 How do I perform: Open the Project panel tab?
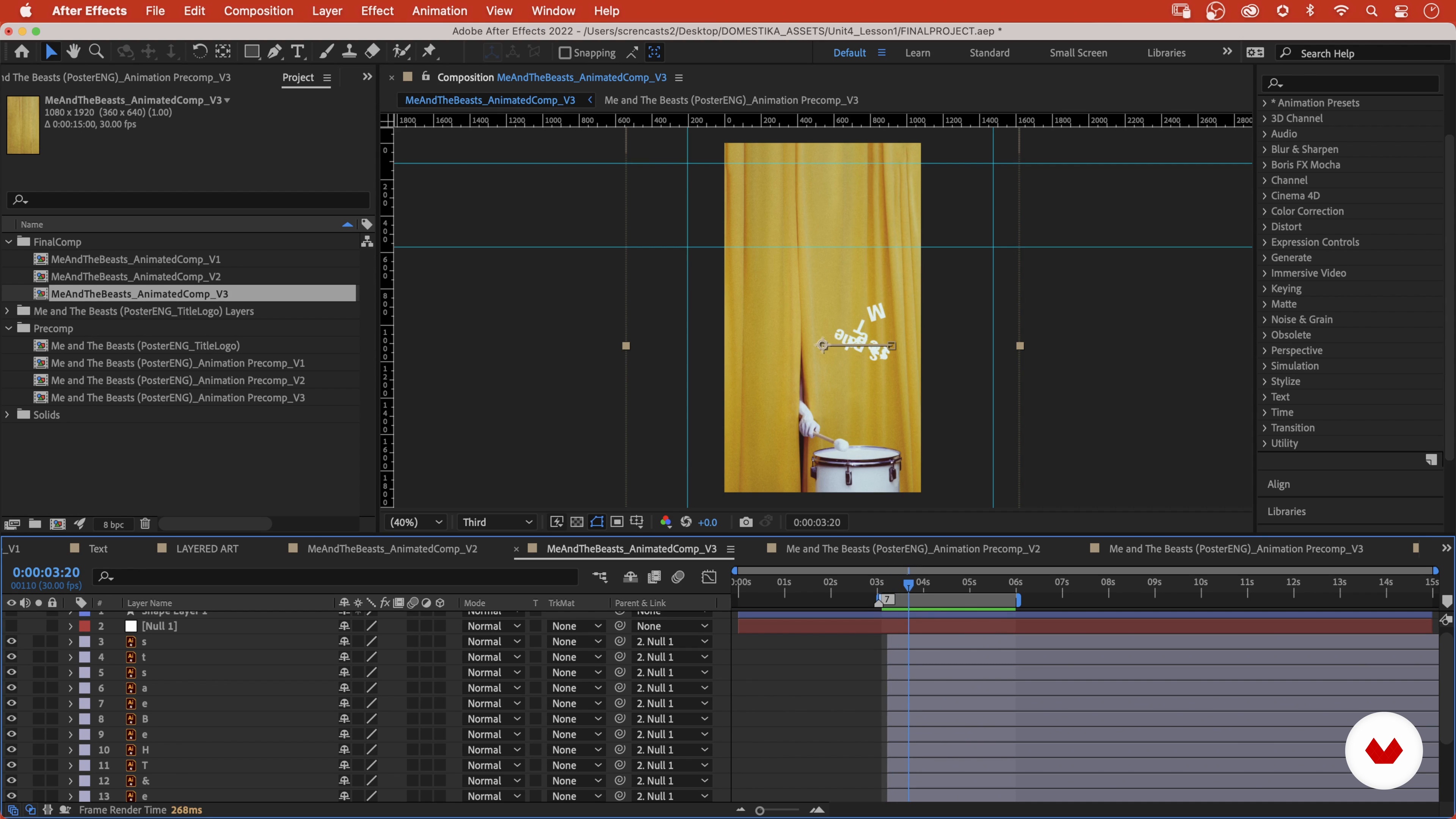pos(298,77)
